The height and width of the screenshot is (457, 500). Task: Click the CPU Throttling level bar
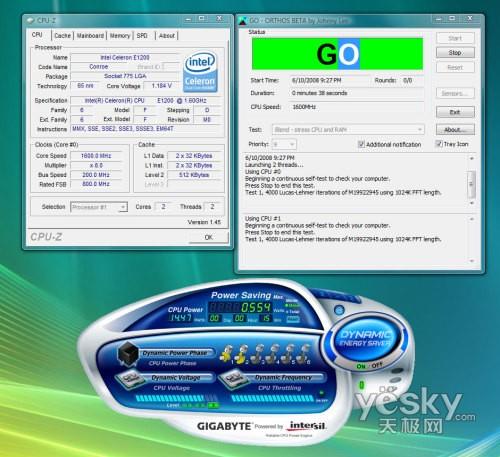click(273, 398)
